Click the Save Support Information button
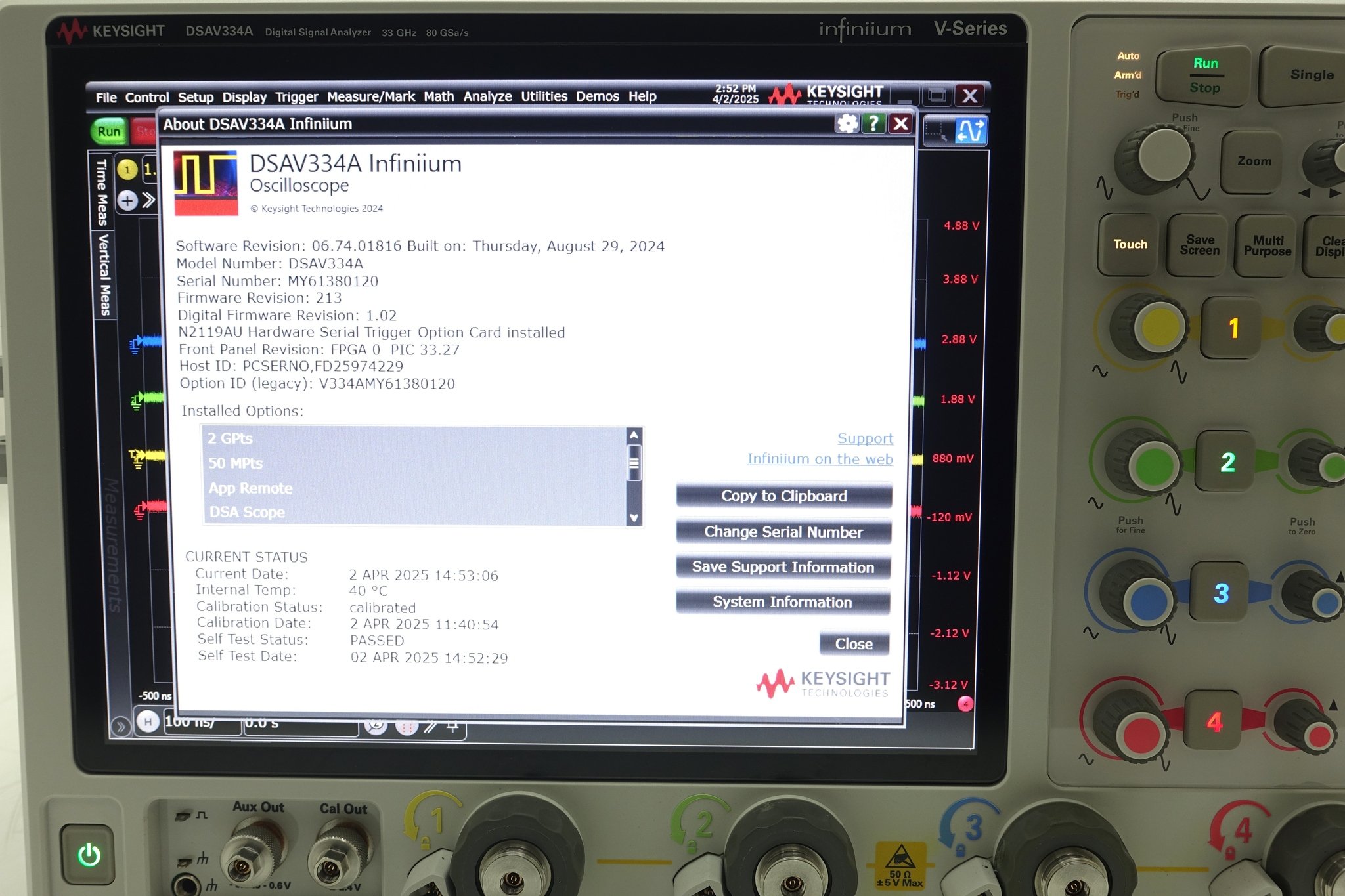Image resolution: width=1345 pixels, height=896 pixels. tap(783, 567)
